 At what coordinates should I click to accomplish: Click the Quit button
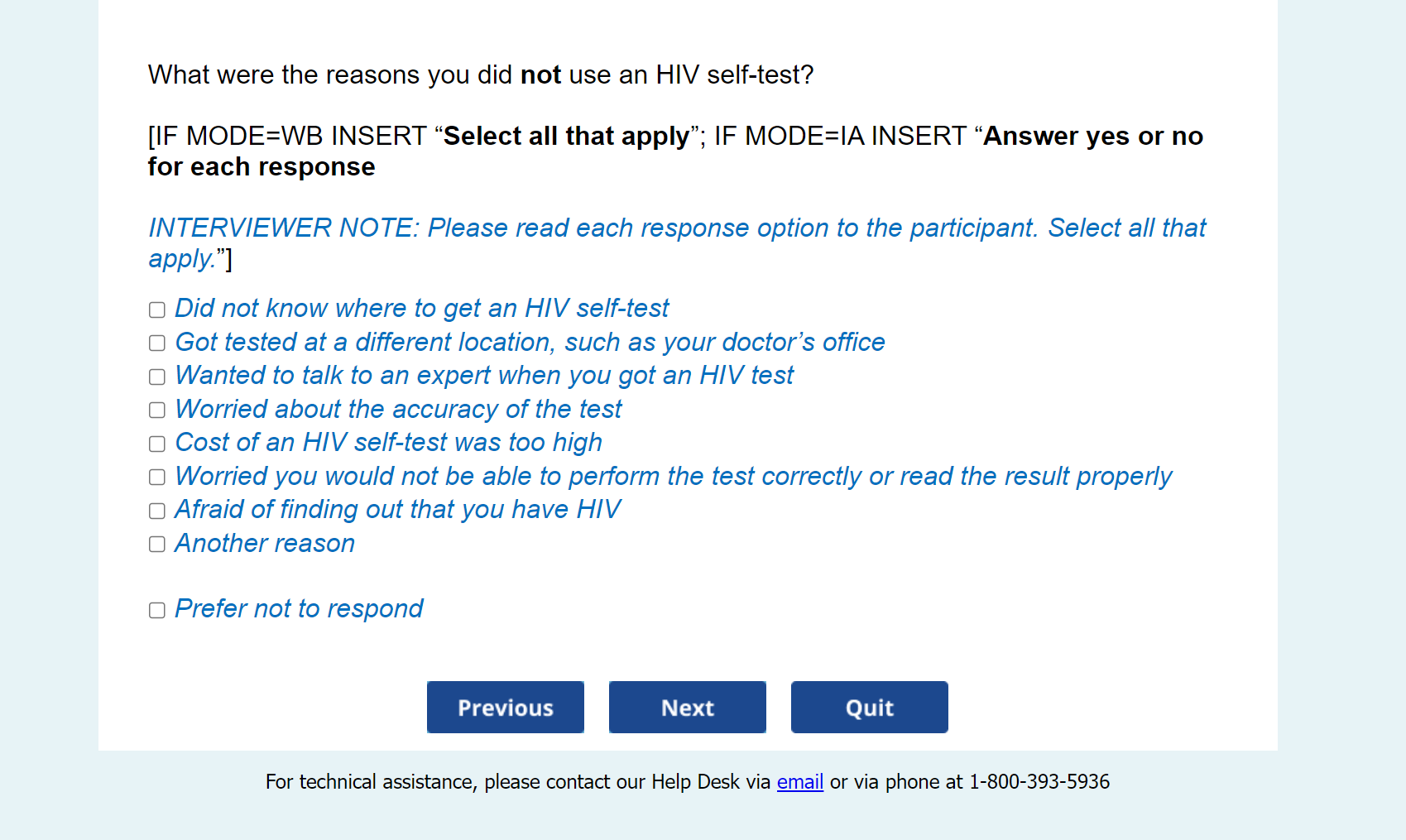(x=869, y=708)
